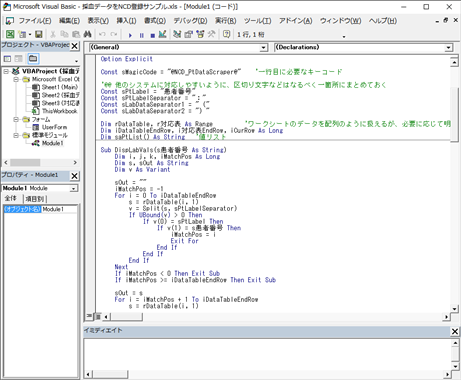This screenshot has height=380, width=461.
Task: Open the ファイル(F) menu
Action: coord(35,21)
